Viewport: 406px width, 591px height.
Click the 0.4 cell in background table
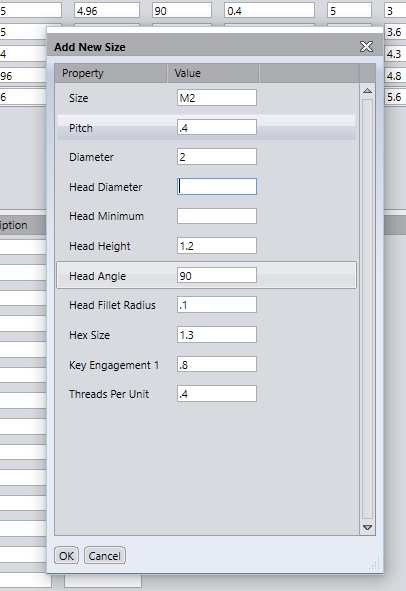269,11
